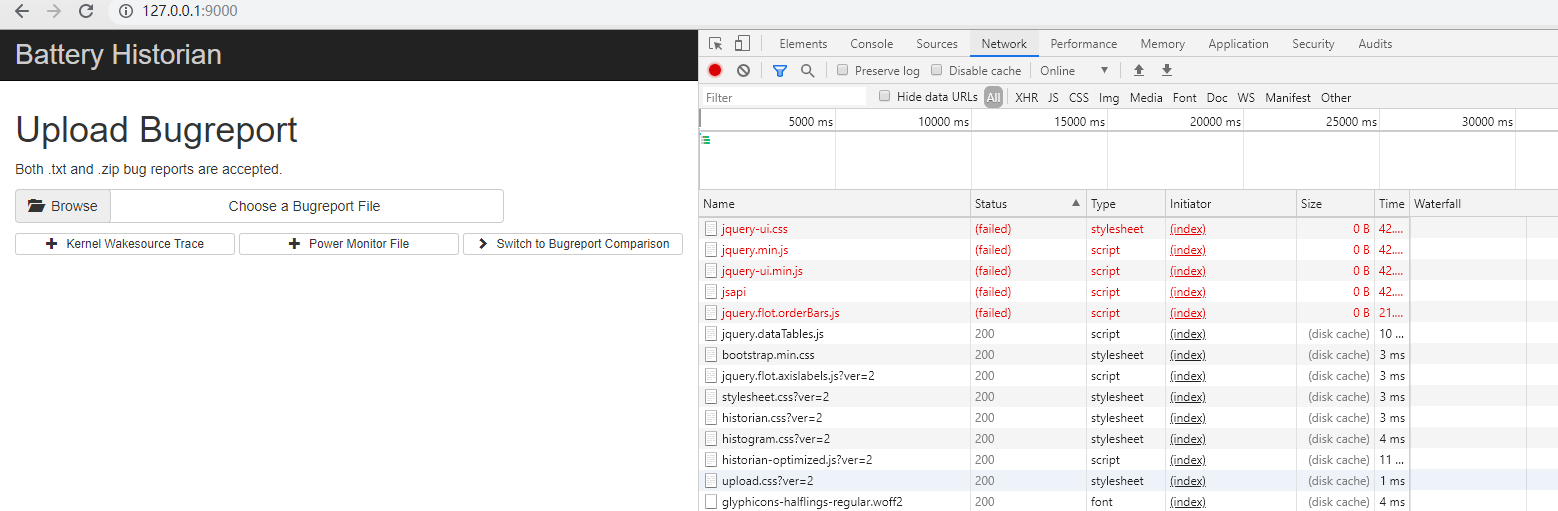
Task: Open the Memory tab
Action: tap(1163, 44)
